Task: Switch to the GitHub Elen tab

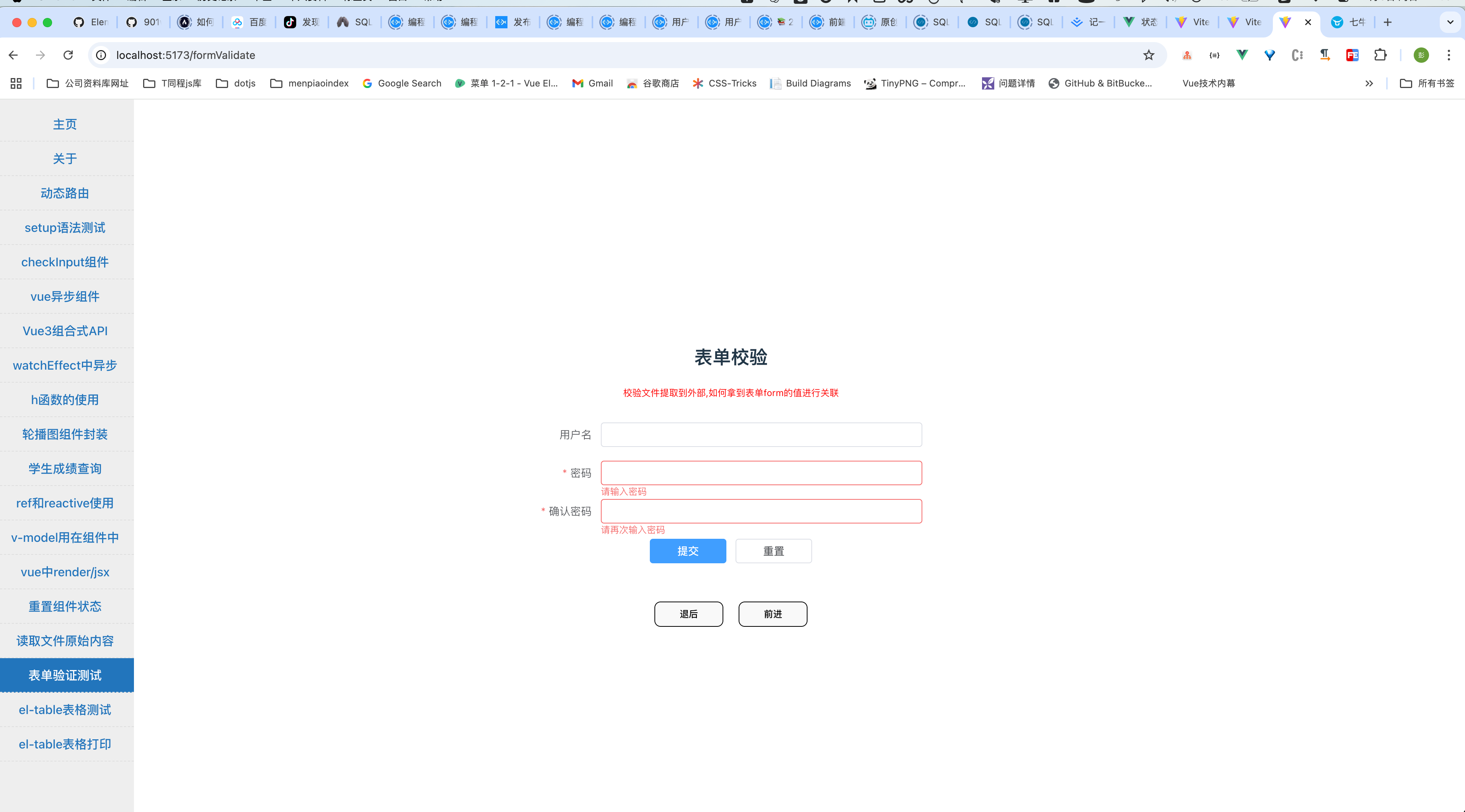Action: [x=91, y=22]
